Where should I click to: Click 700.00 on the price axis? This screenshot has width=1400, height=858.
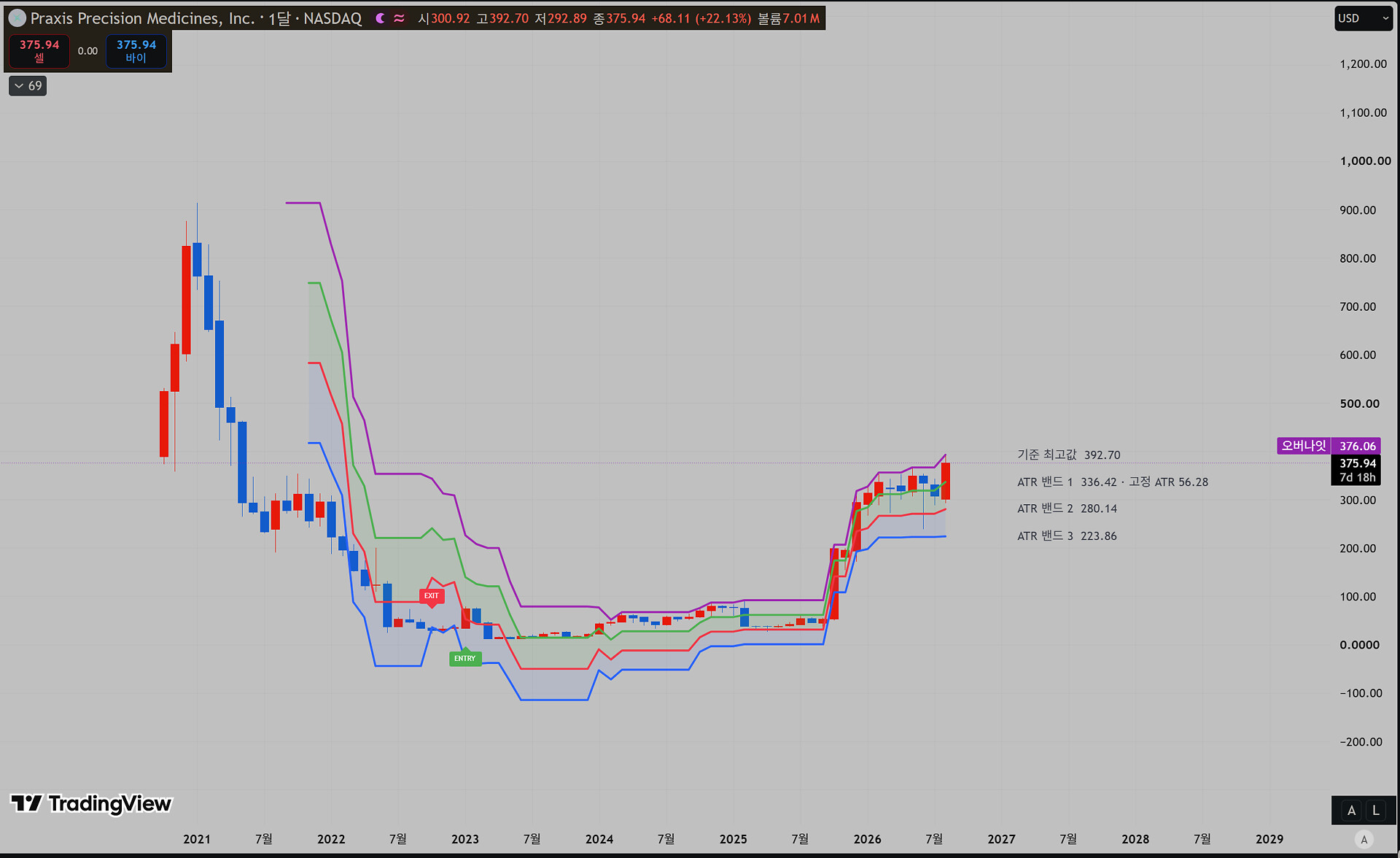(x=1358, y=306)
